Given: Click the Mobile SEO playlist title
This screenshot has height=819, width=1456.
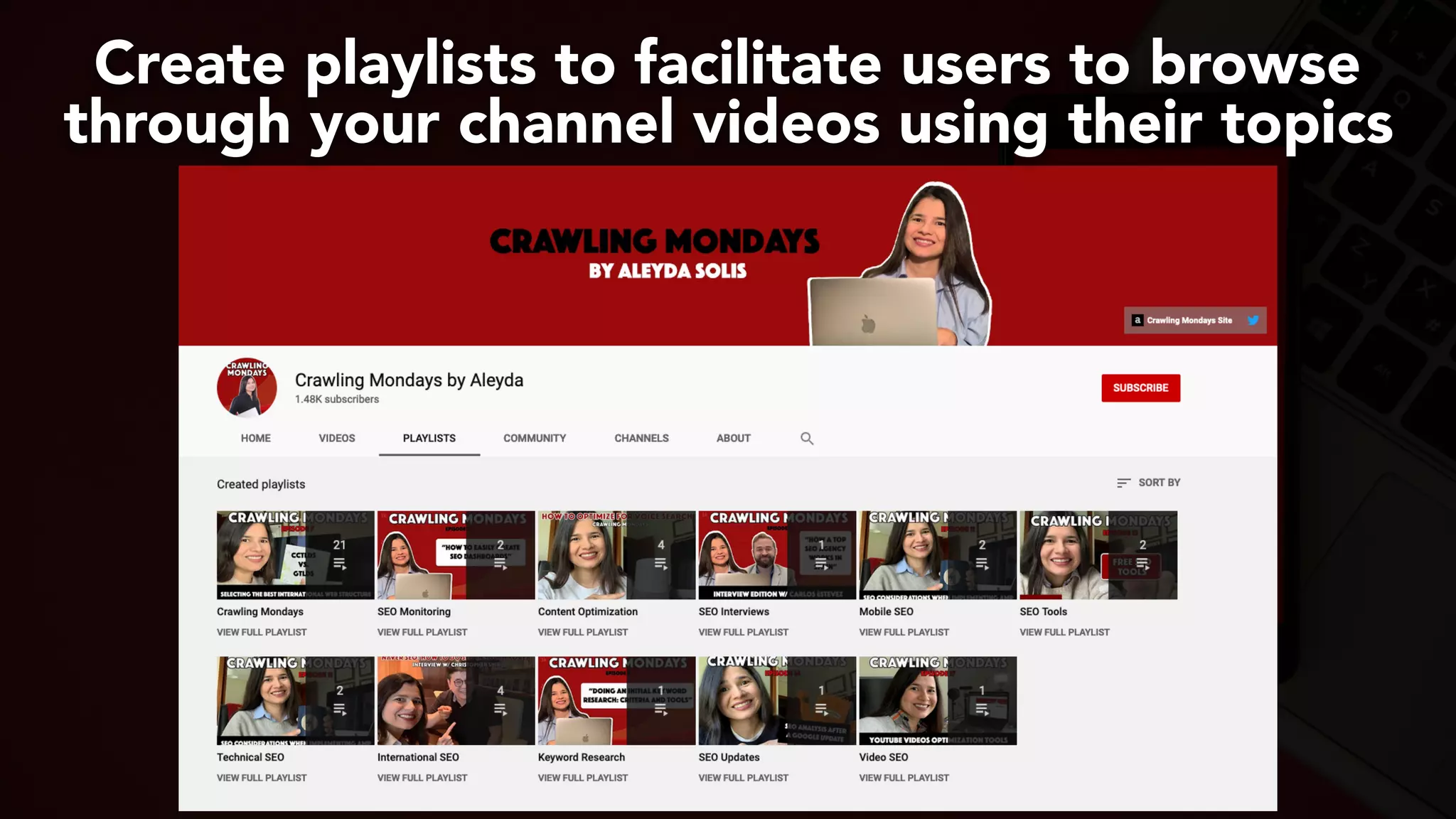Looking at the screenshot, I should pos(887,611).
